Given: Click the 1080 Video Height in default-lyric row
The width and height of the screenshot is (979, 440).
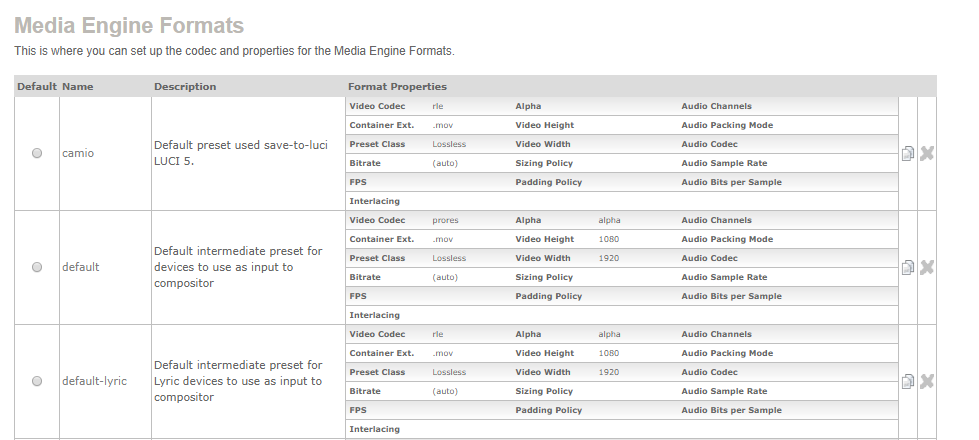Looking at the screenshot, I should click(610, 354).
